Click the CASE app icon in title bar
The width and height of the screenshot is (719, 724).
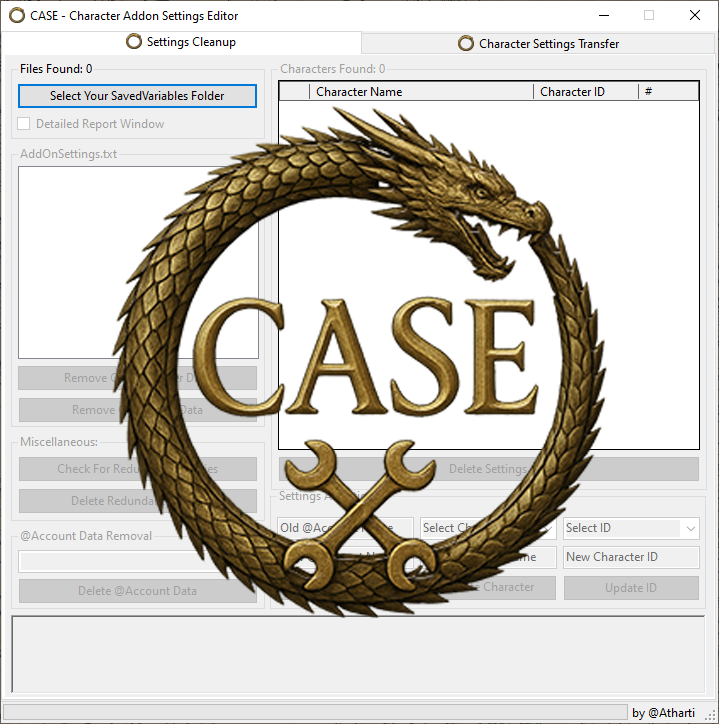17,15
